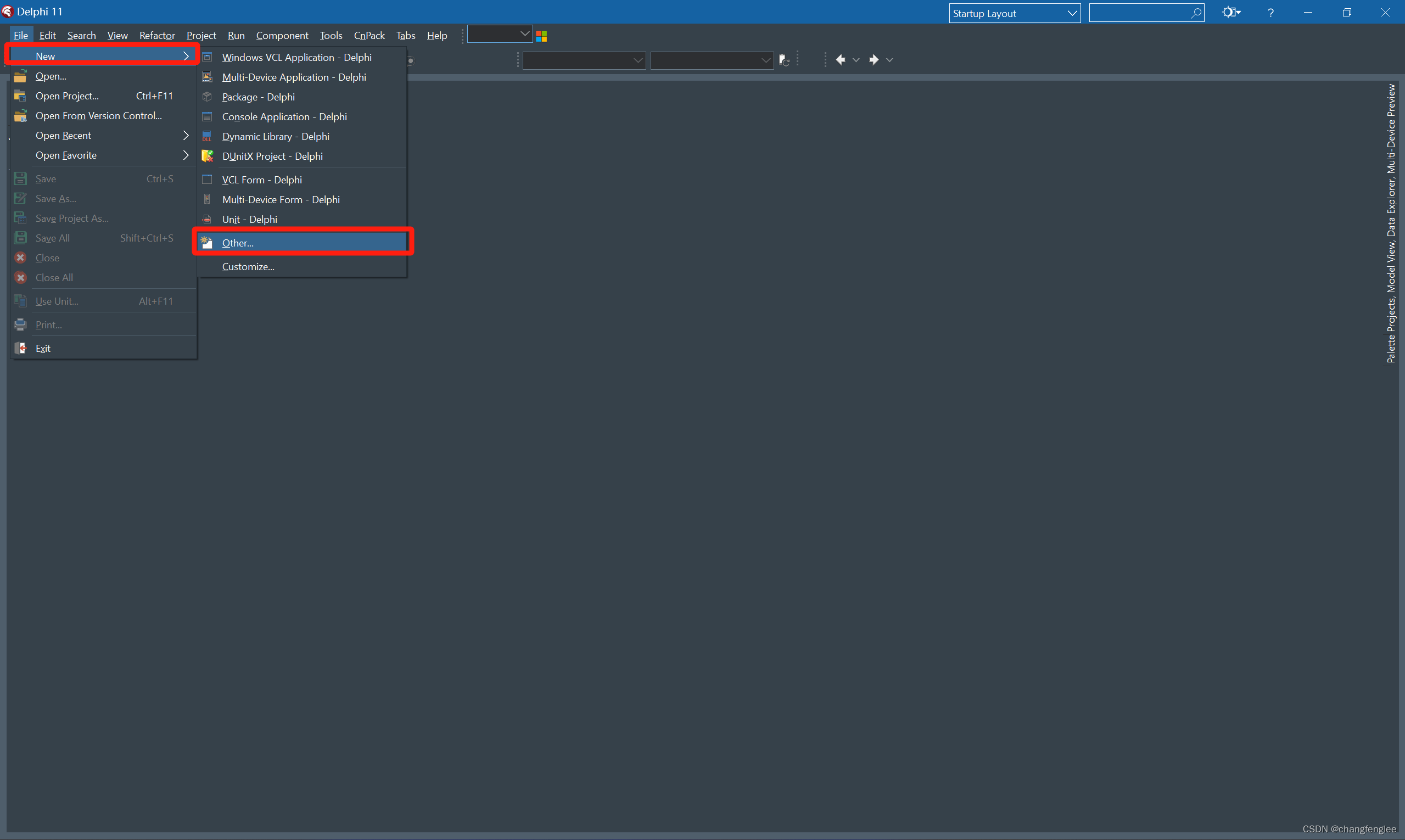Click the Package - Delphi icon
Viewport: 1405px width, 840px height.
pos(206,96)
